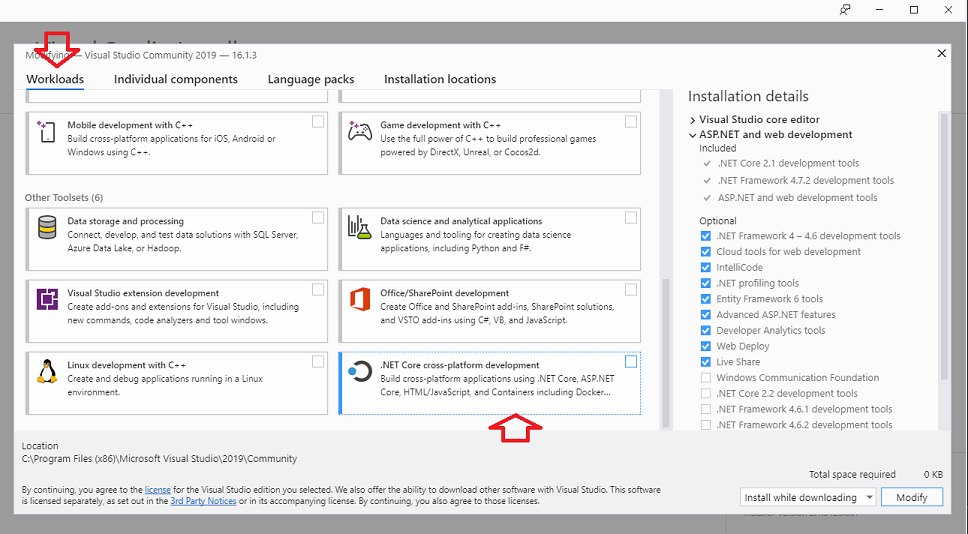This screenshot has width=968, height=534.
Task: Uncheck Live Share option
Action: pyautogui.click(x=706, y=362)
